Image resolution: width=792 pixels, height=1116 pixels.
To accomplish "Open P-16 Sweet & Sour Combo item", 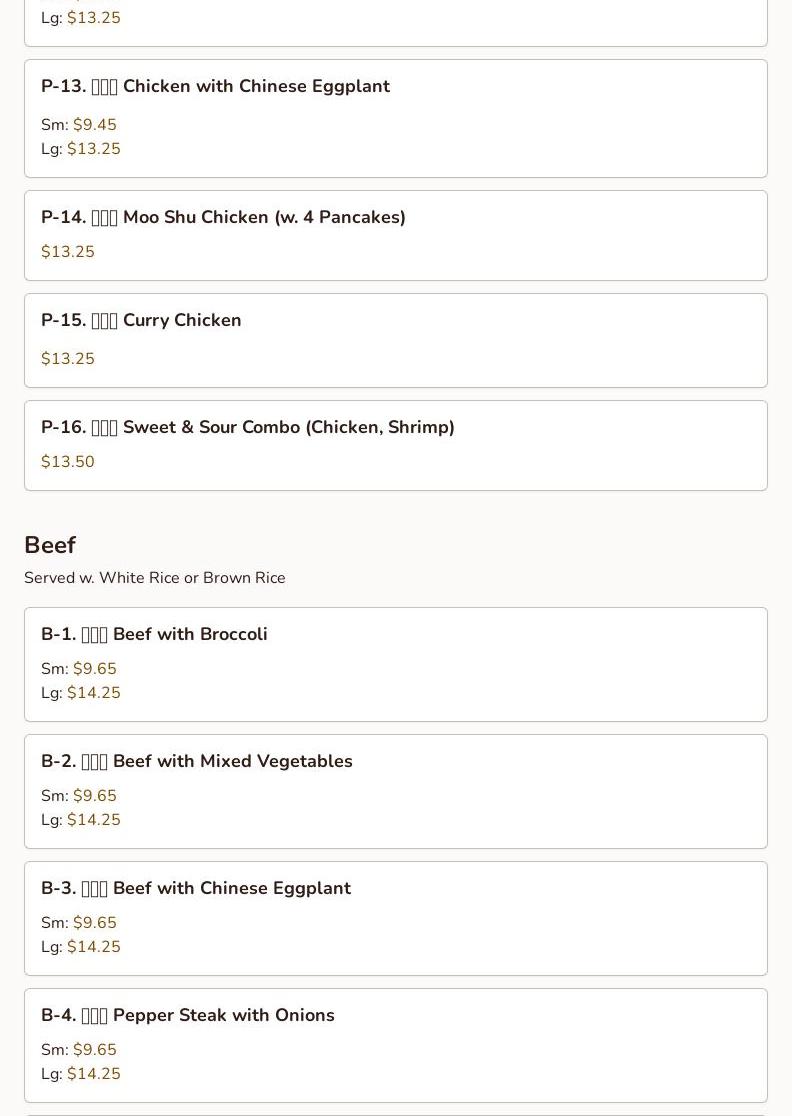I will [396, 446].
